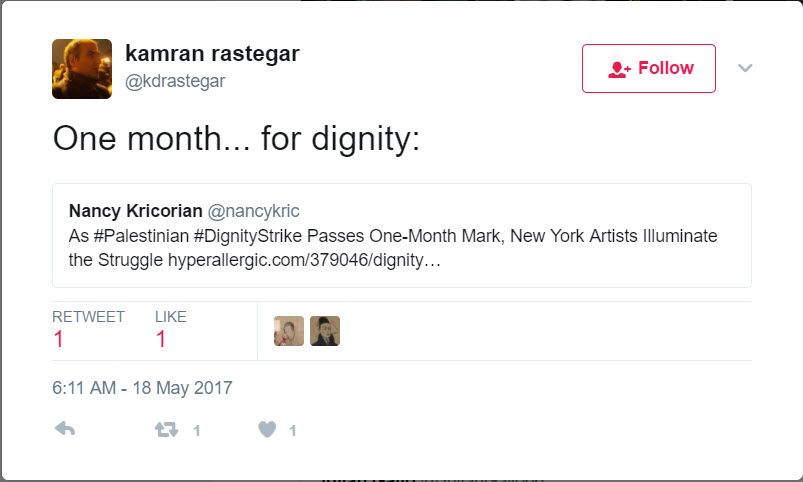This screenshot has width=803, height=482.
Task: Click the 6:11 AM - 18 May 2017 timestamp
Action: 142,388
